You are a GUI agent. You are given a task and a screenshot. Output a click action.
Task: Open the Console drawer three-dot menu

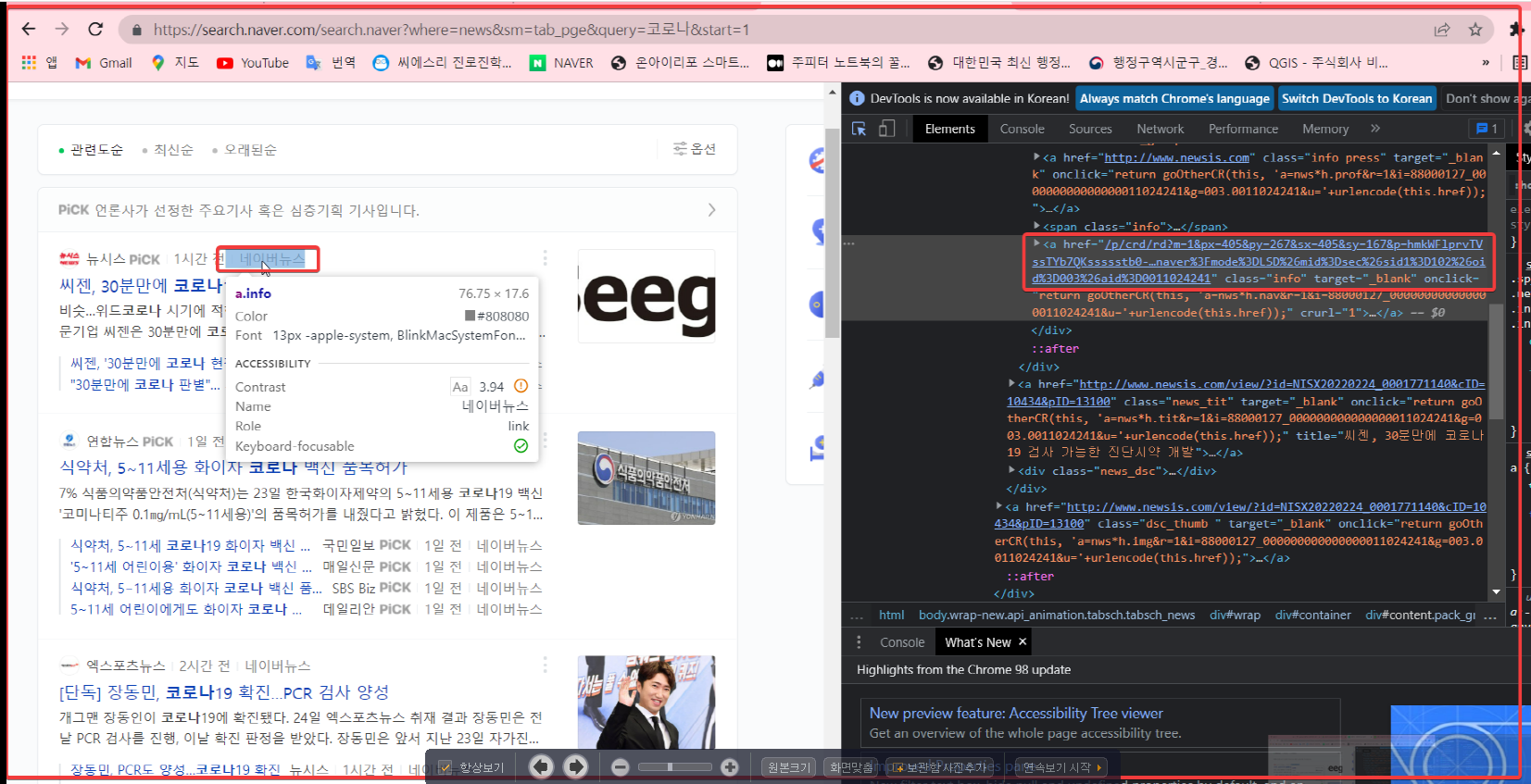tap(859, 641)
